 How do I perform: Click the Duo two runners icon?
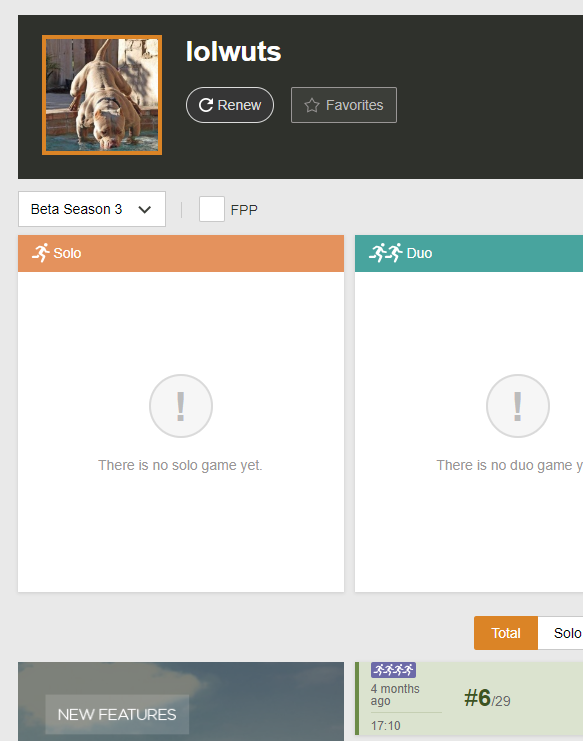386,253
